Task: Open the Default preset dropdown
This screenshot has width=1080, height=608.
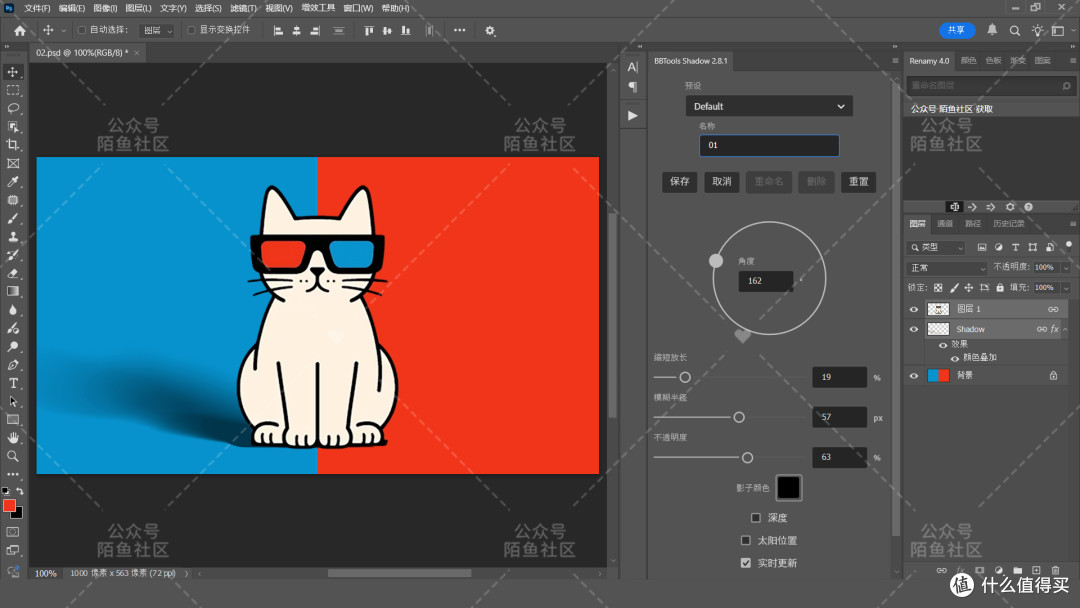Action: coord(769,106)
